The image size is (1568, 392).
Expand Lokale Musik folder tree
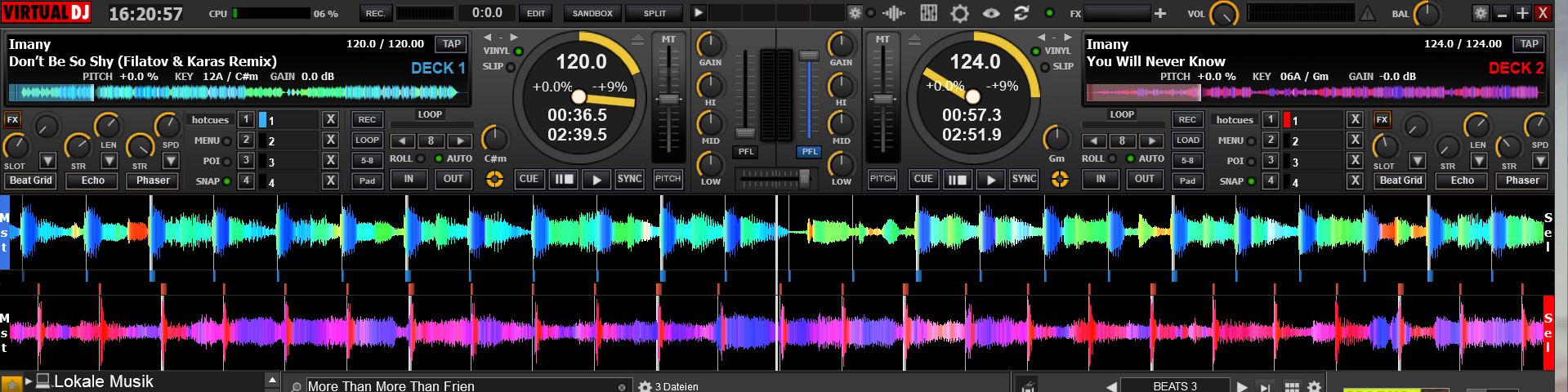pyautogui.click(x=29, y=381)
